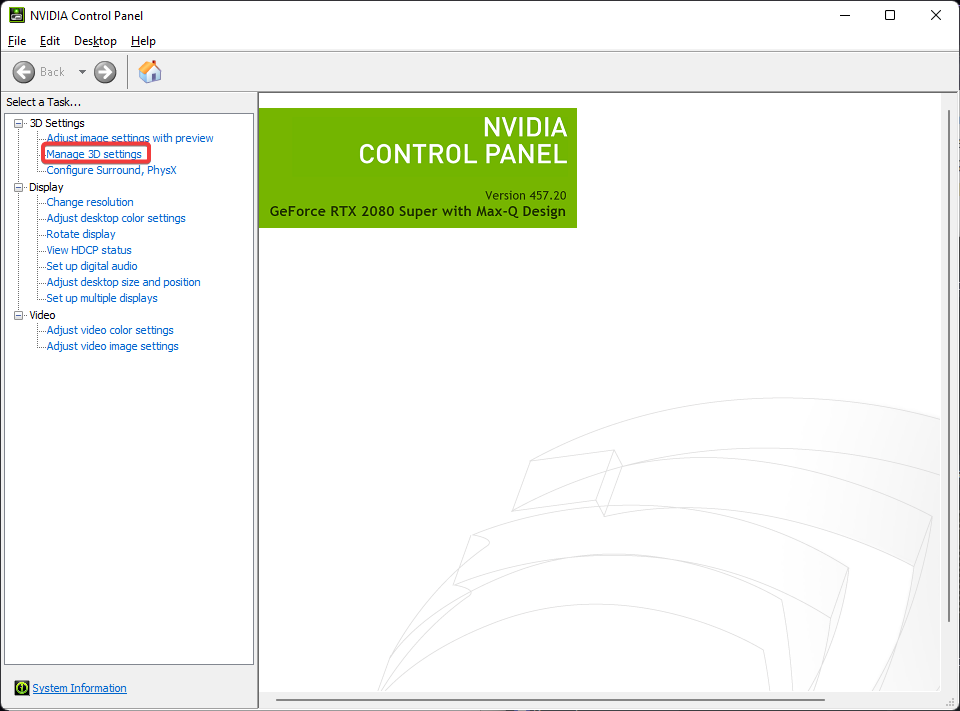Click the Back arrow button

24,72
